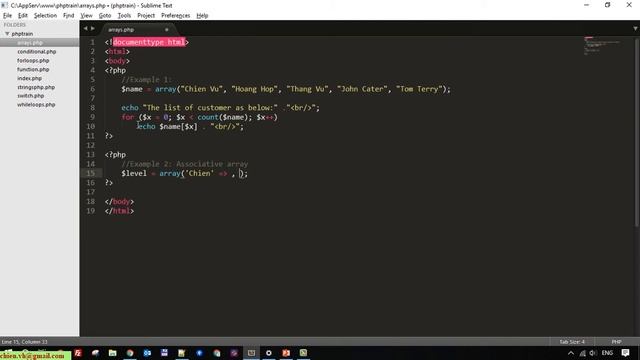Open arrays.php in the sidebar
The image size is (640, 360).
30,42
